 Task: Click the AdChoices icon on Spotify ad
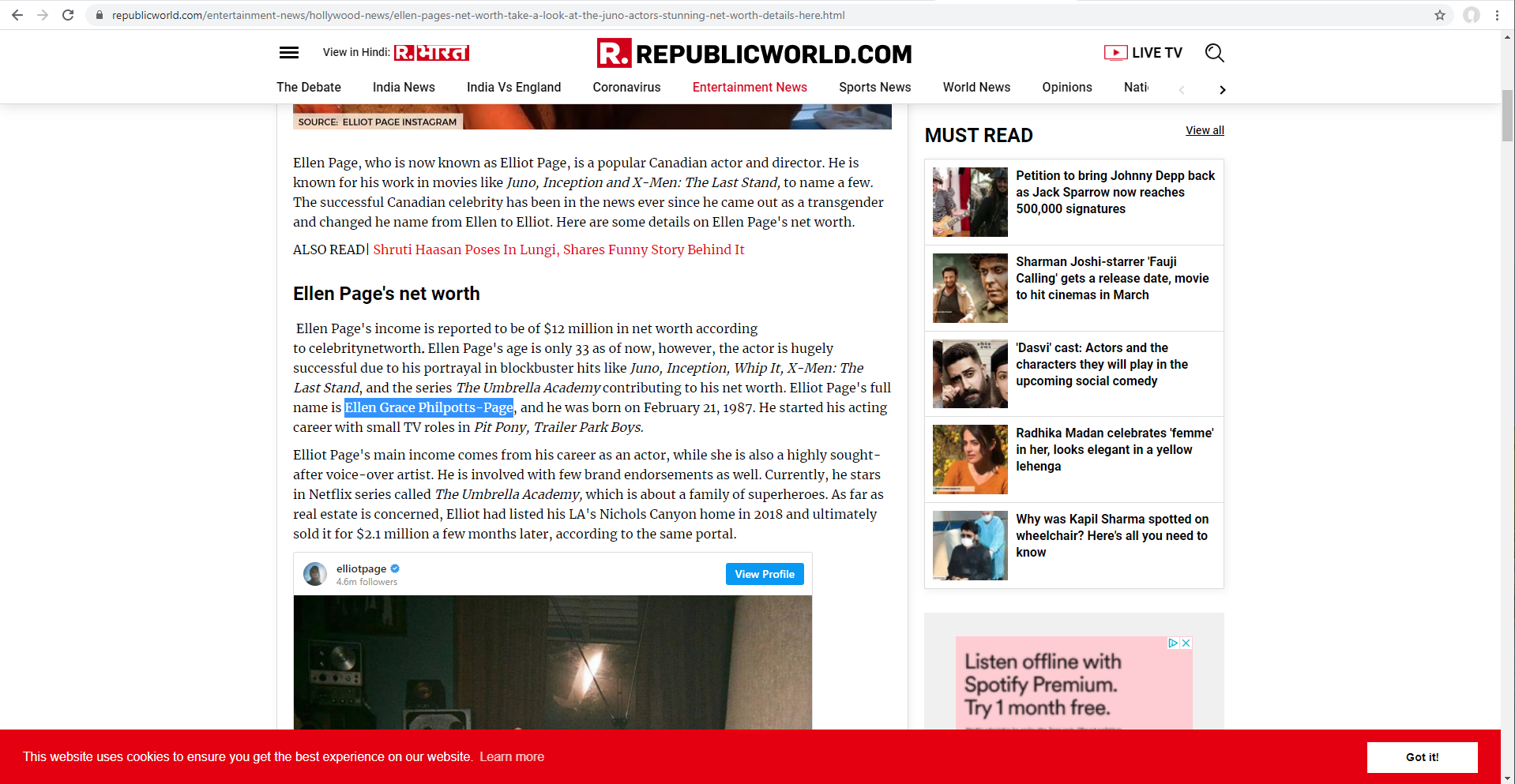(1174, 643)
